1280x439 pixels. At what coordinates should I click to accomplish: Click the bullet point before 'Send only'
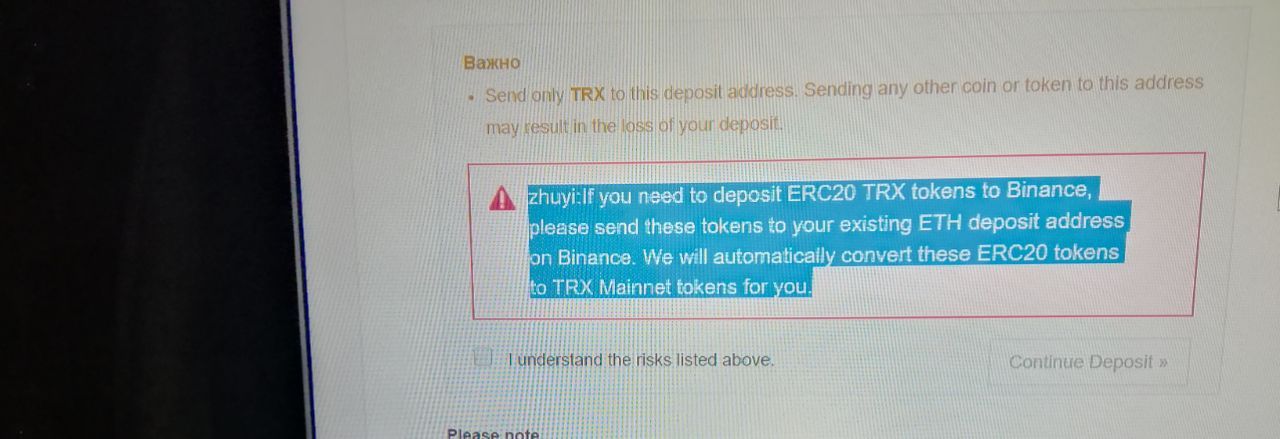click(470, 99)
